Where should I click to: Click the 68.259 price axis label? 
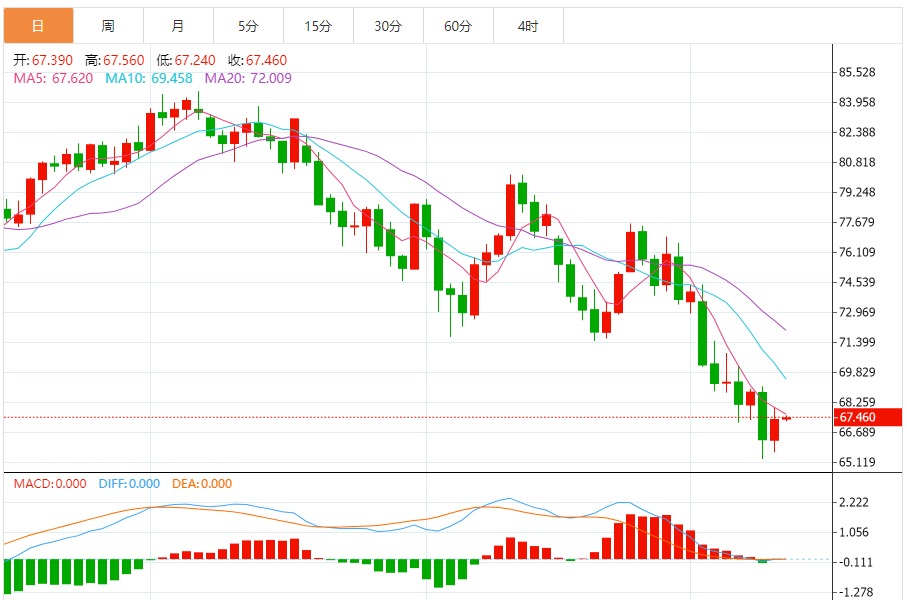point(857,402)
